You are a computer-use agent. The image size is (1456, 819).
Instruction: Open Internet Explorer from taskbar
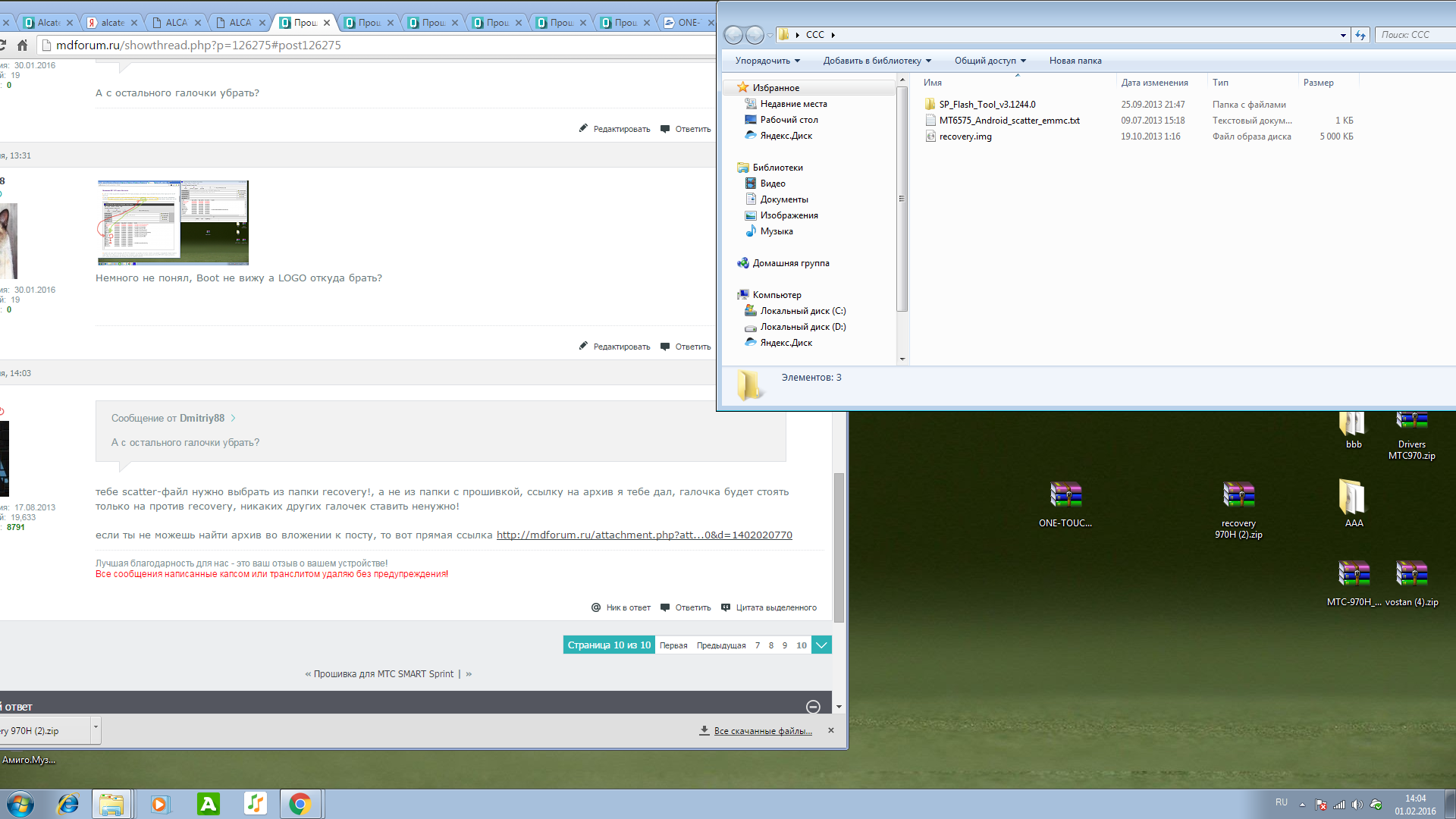(x=68, y=804)
